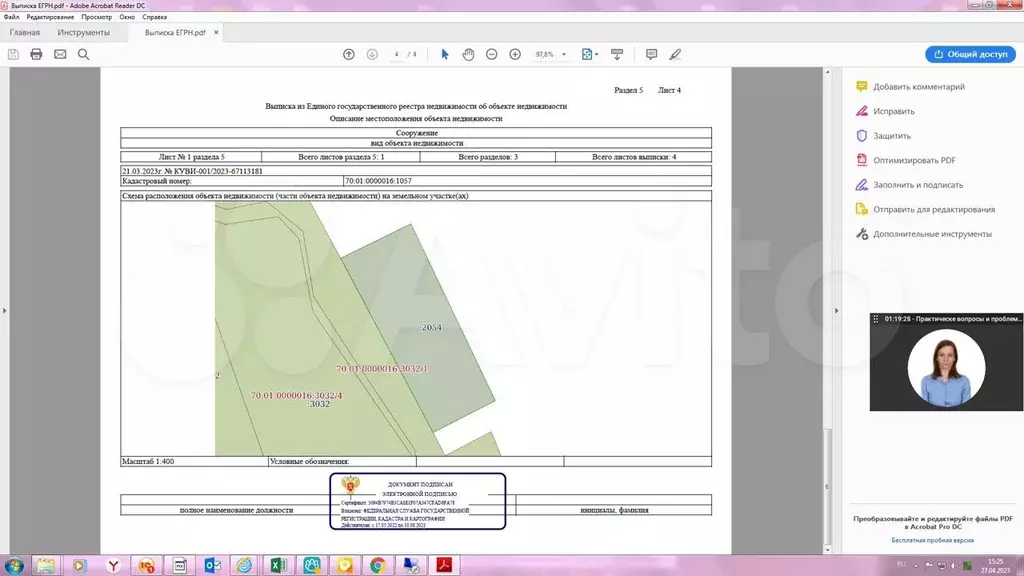Click the add comment bubble icon in toolbar

pyautogui.click(x=651, y=54)
